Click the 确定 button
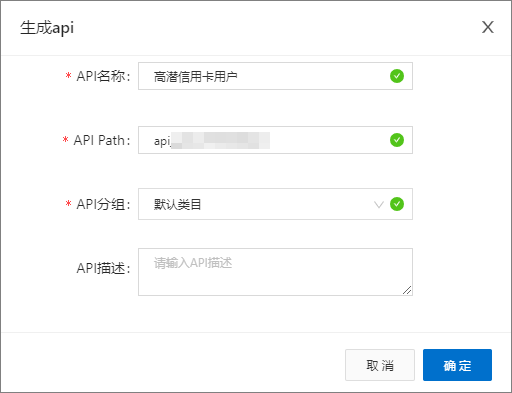 point(457,365)
